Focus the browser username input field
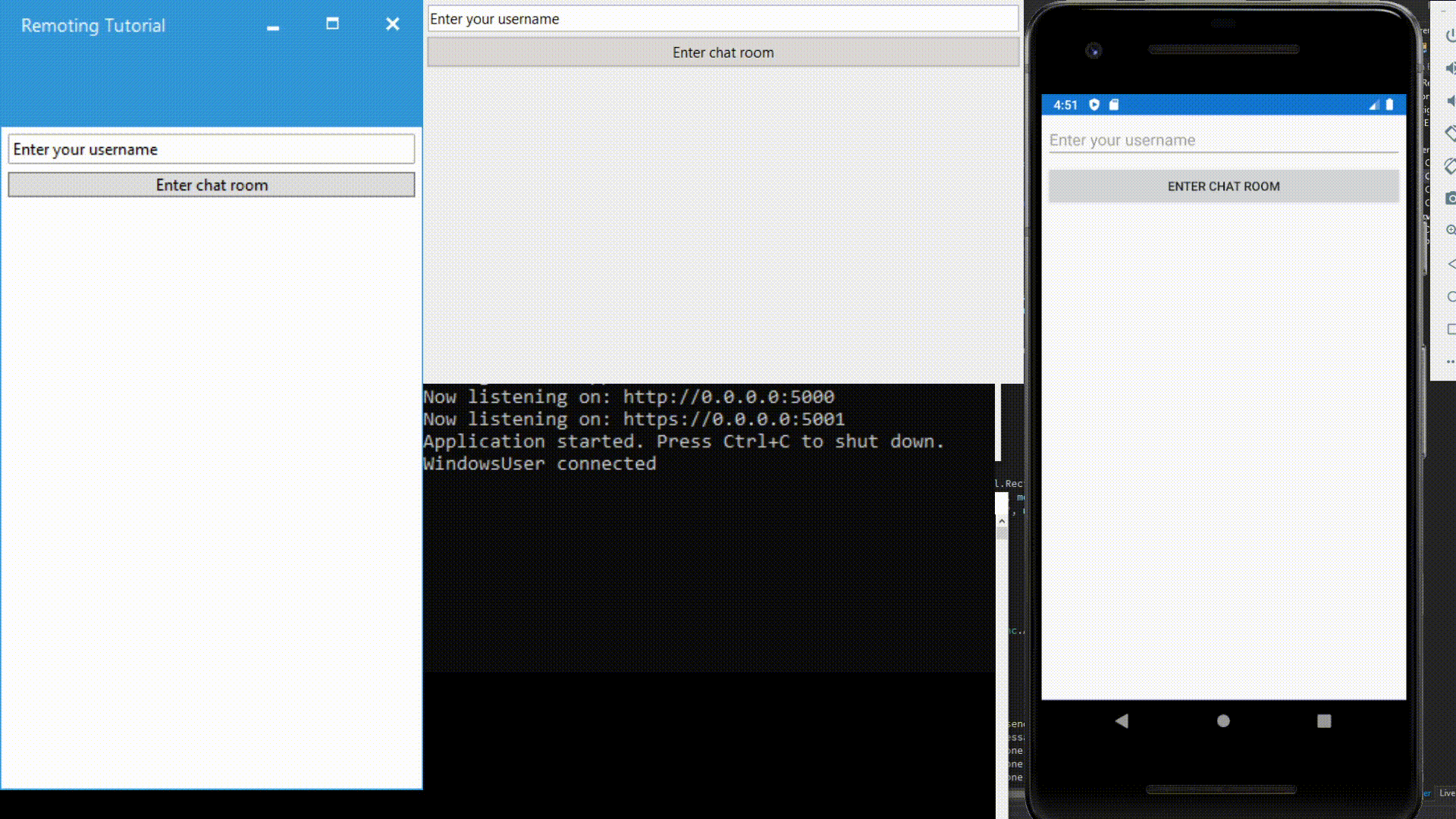This screenshot has height=819, width=1456. tap(723, 19)
